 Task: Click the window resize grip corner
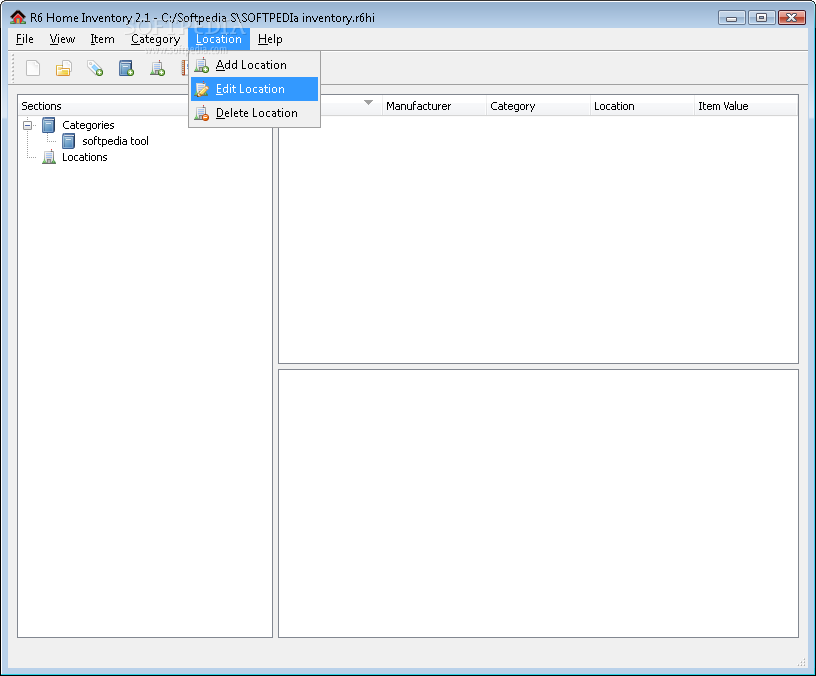click(x=801, y=662)
